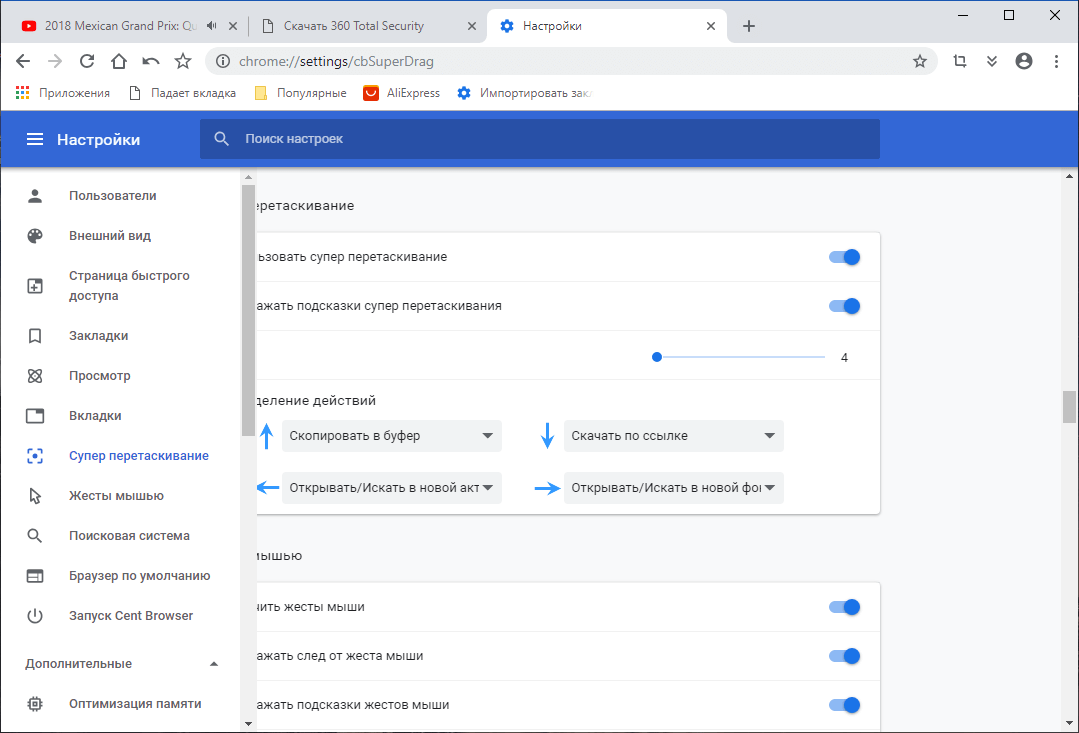
Task: Click the drag distance slider handle
Action: click(657, 356)
